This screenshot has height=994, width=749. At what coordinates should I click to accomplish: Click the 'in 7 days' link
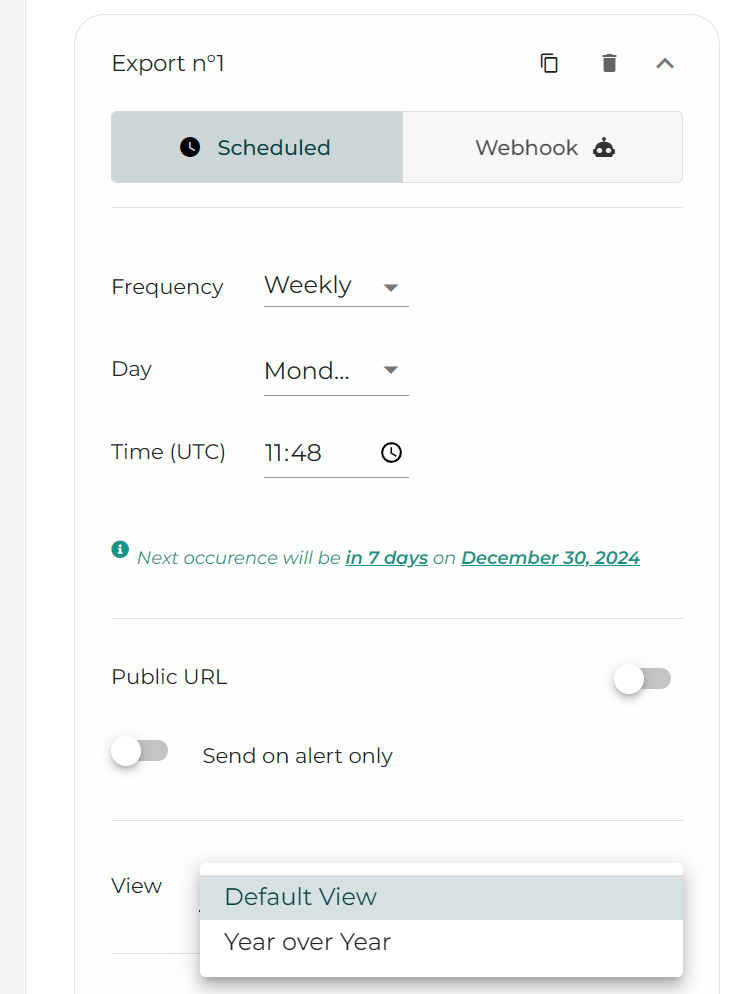[387, 558]
